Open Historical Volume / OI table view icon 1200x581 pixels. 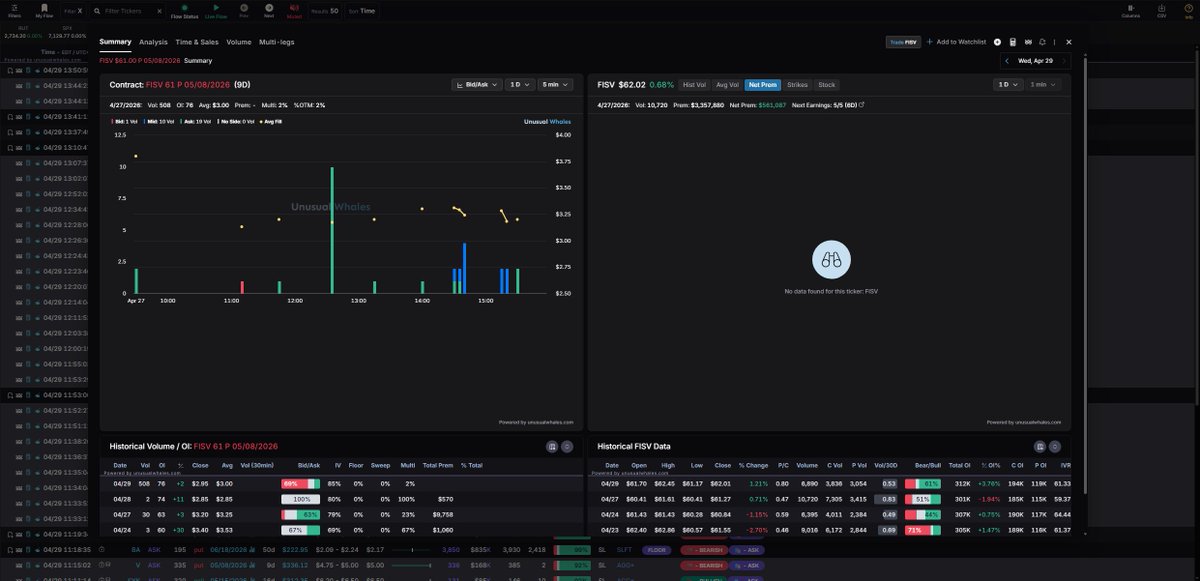pos(551,446)
